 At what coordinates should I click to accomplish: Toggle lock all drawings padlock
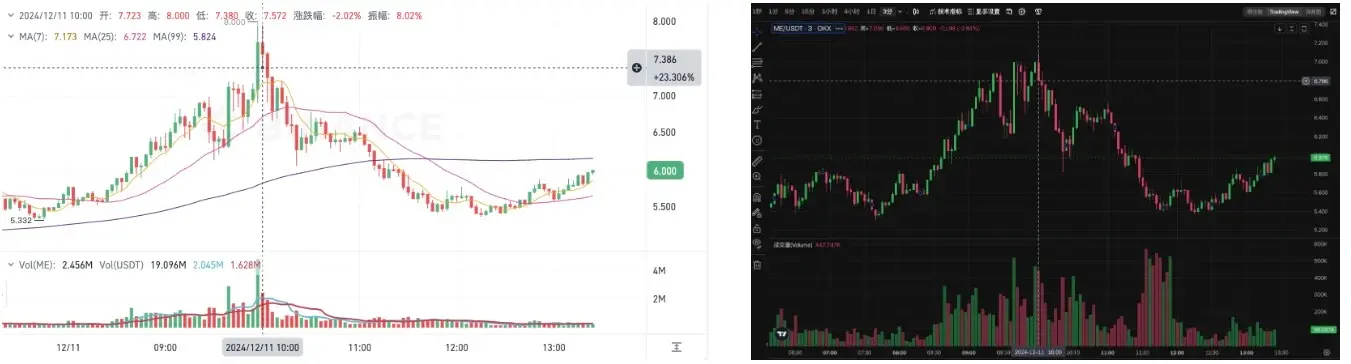757,228
